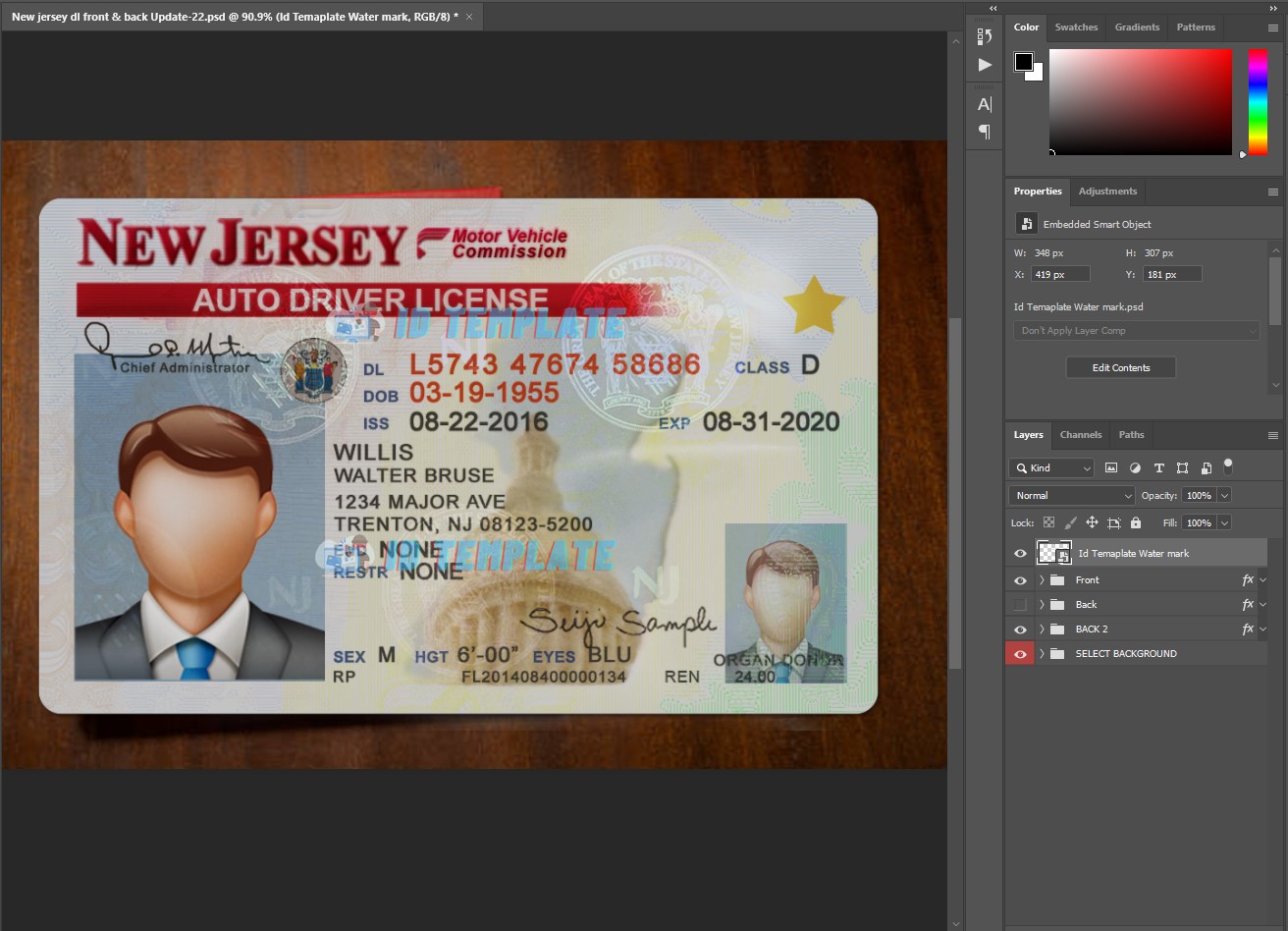Expand the SELECT BACKGROUND group

pyautogui.click(x=1042, y=654)
